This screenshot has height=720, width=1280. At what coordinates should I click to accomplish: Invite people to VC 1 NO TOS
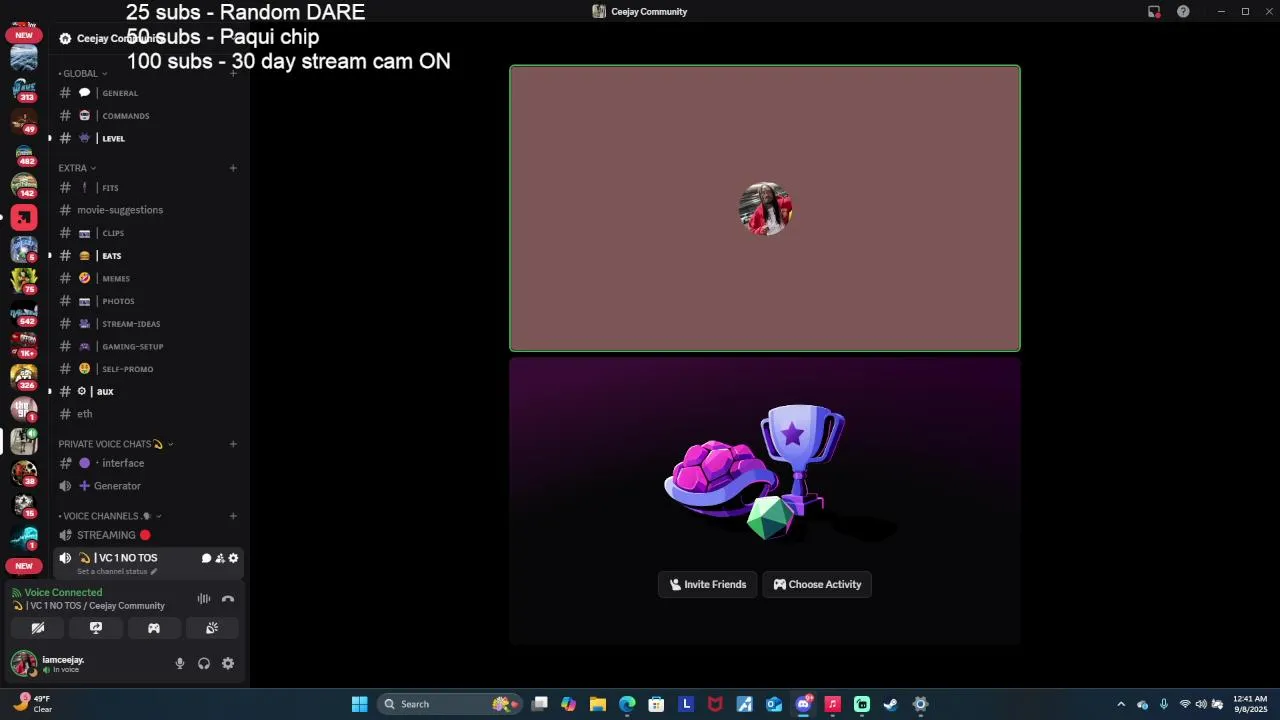[x=220, y=558]
